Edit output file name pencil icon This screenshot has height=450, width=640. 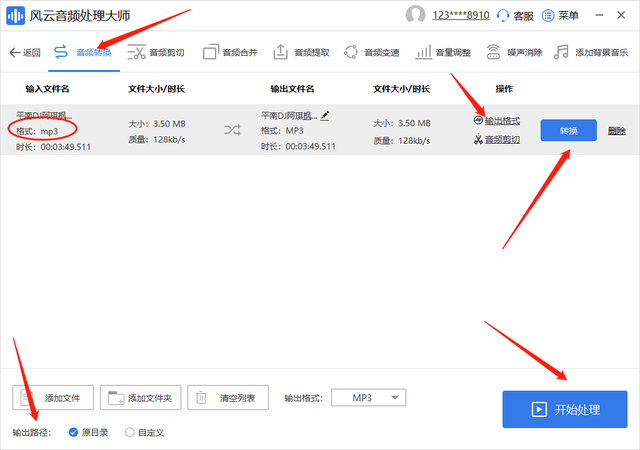coord(324,116)
